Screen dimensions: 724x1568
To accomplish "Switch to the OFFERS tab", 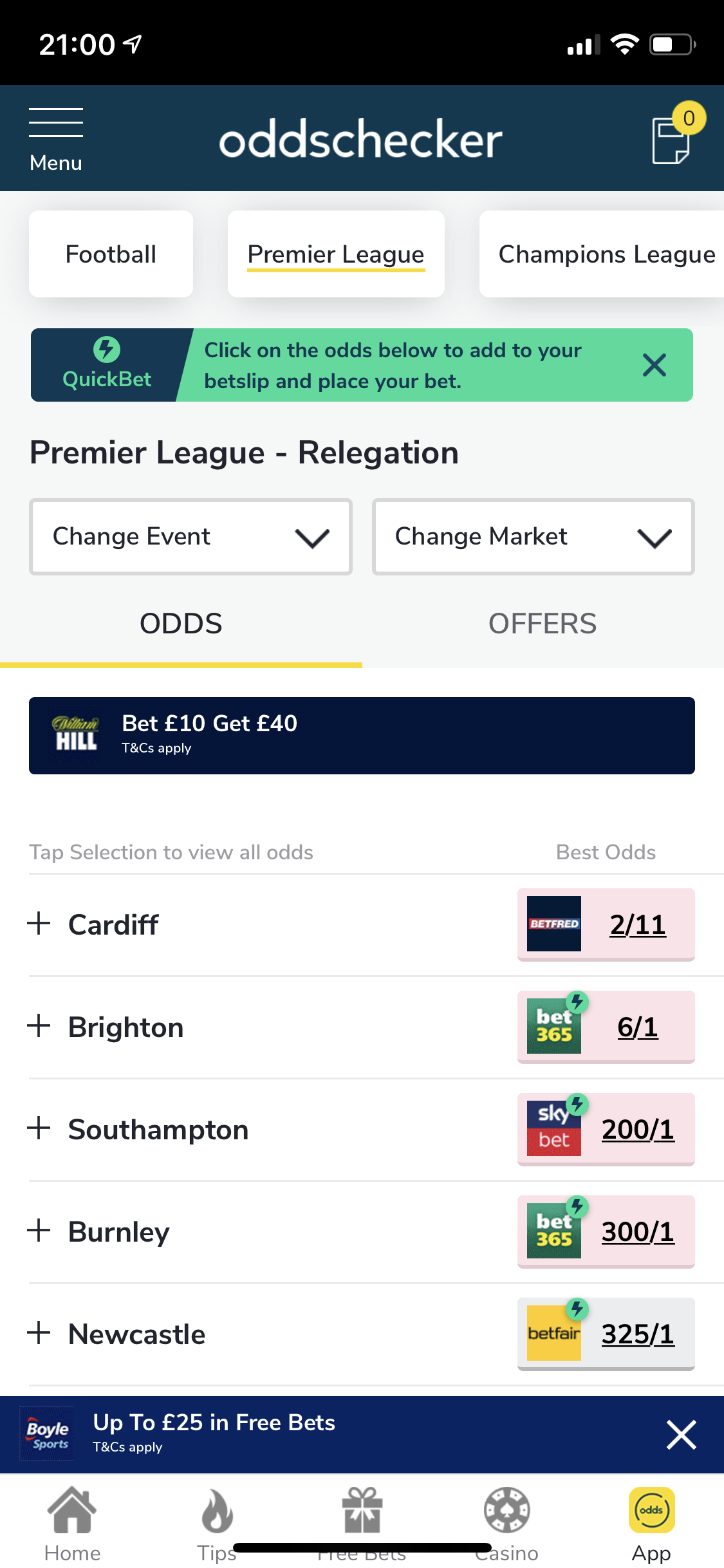I will (543, 624).
